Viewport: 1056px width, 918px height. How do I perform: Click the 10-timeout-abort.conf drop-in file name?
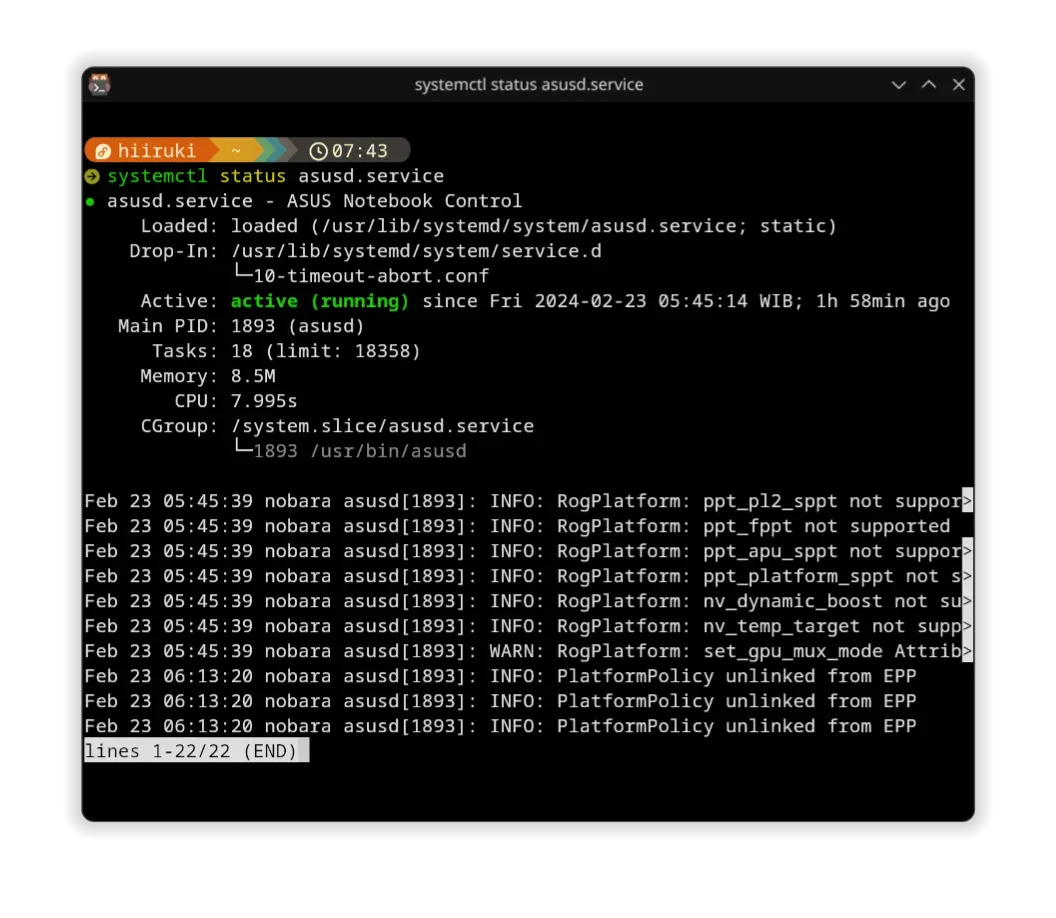coord(371,276)
